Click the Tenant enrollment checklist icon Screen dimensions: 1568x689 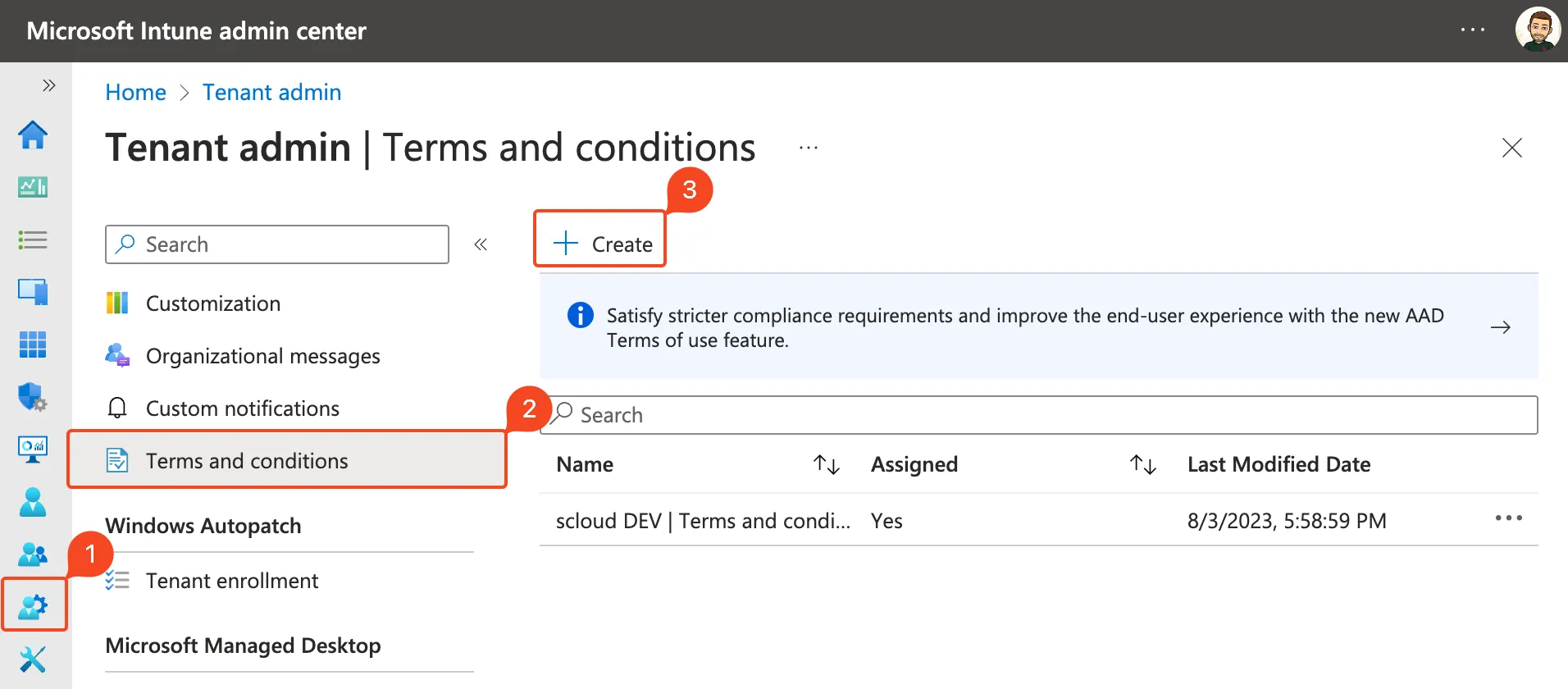click(117, 580)
